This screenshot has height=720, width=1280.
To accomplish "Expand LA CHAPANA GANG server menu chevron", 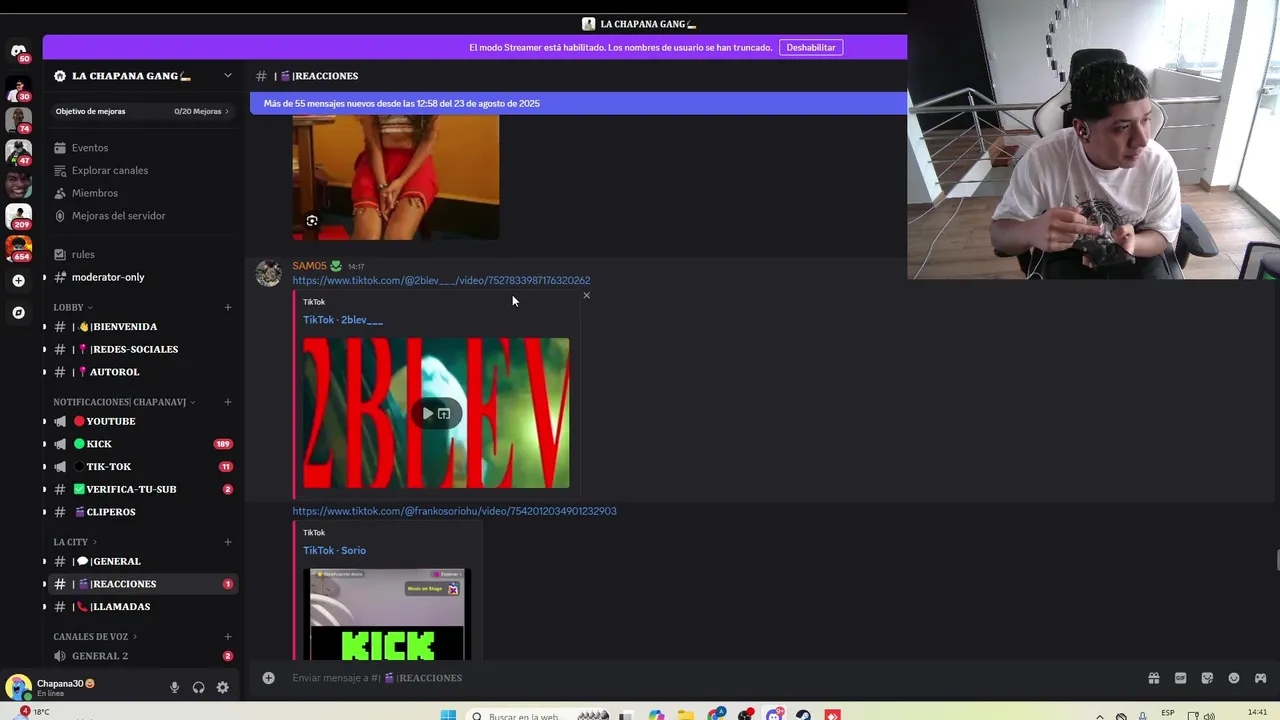I will (227, 76).
